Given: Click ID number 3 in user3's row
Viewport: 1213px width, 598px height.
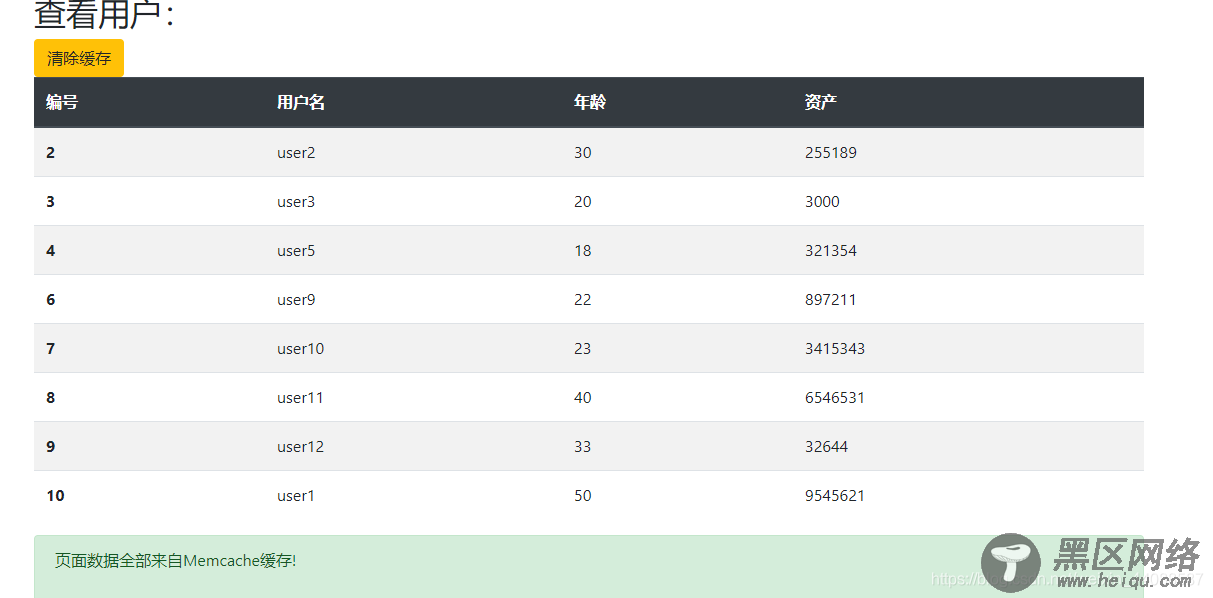Looking at the screenshot, I should point(51,202).
